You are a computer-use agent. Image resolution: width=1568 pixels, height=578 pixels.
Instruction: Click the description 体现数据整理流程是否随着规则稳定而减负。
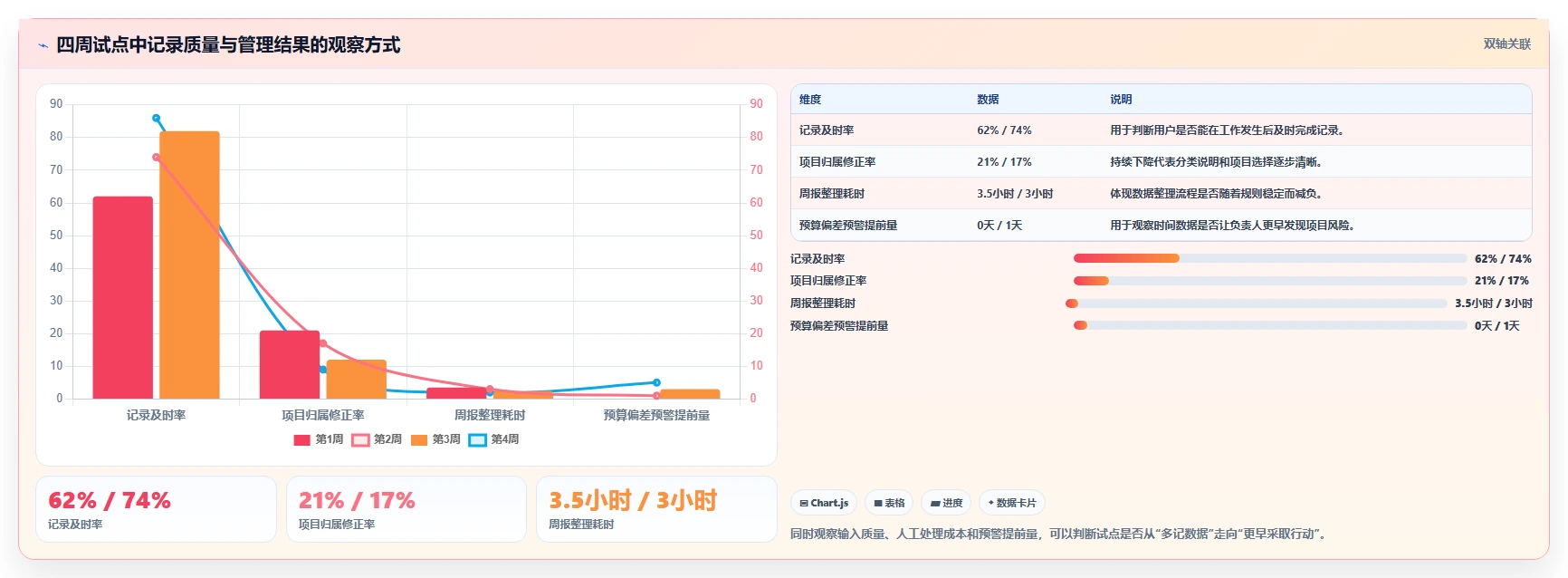pyautogui.click(x=1219, y=194)
